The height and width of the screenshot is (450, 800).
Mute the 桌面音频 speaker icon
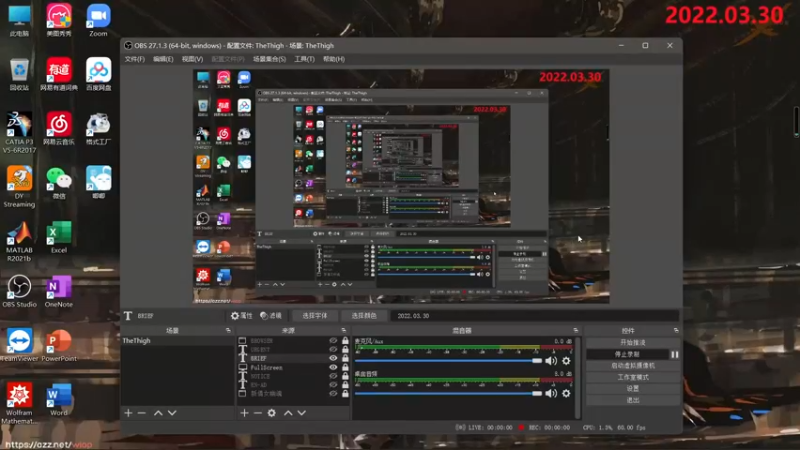(551, 393)
